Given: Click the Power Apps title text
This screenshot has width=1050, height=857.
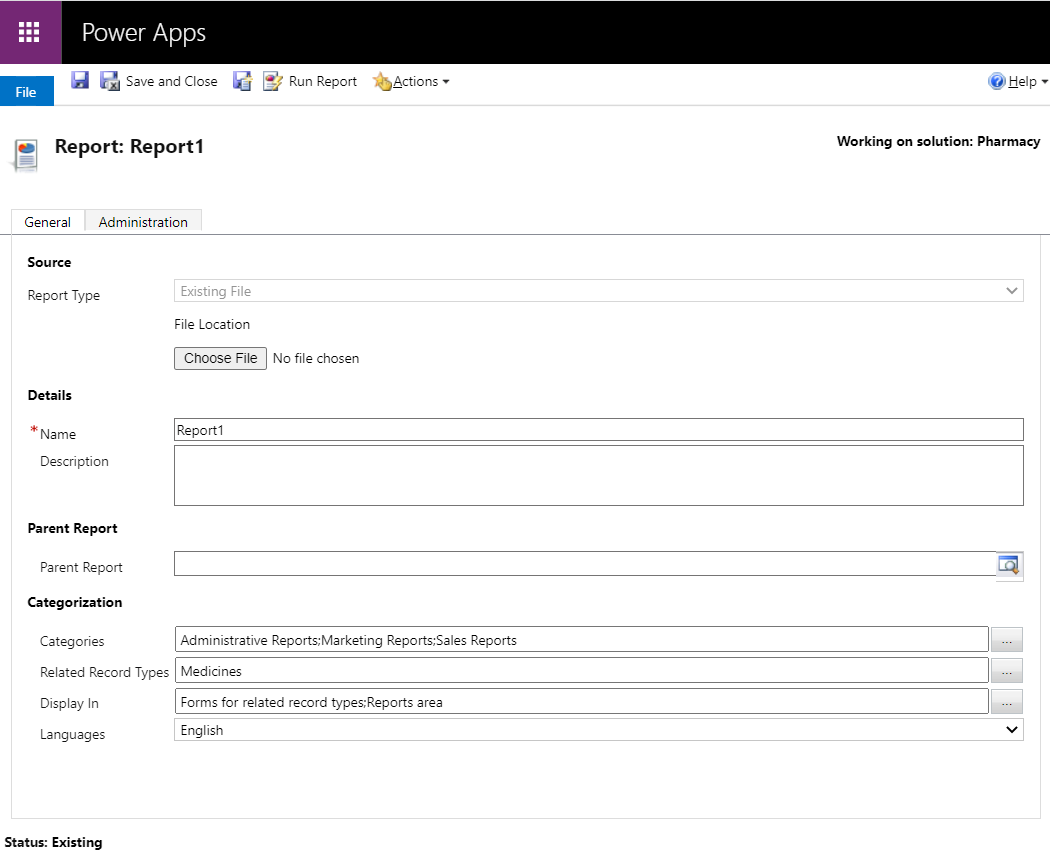Looking at the screenshot, I should pyautogui.click(x=143, y=33).
